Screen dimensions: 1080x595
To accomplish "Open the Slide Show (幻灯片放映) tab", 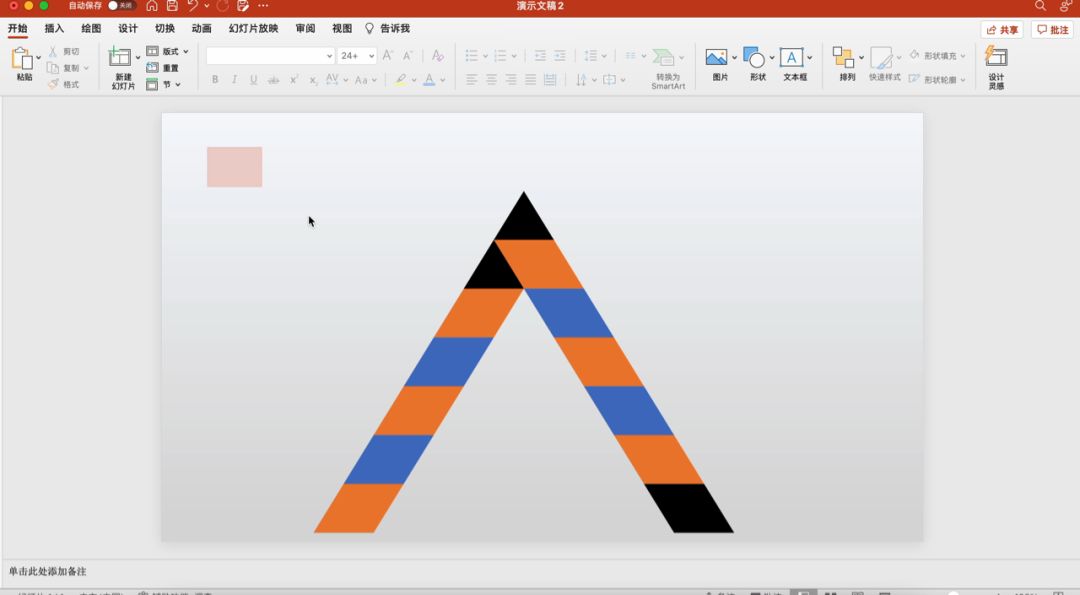I will point(253,28).
